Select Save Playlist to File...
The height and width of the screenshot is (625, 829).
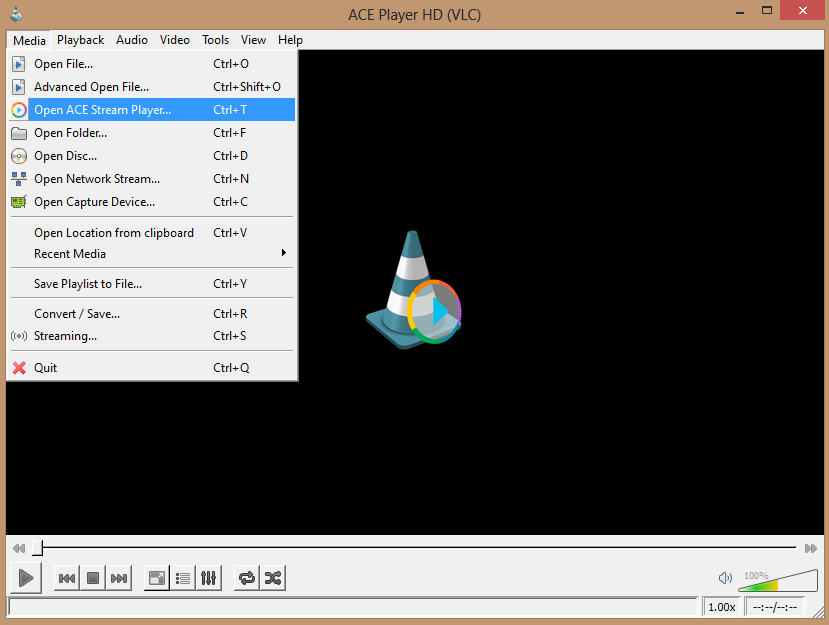tap(152, 284)
